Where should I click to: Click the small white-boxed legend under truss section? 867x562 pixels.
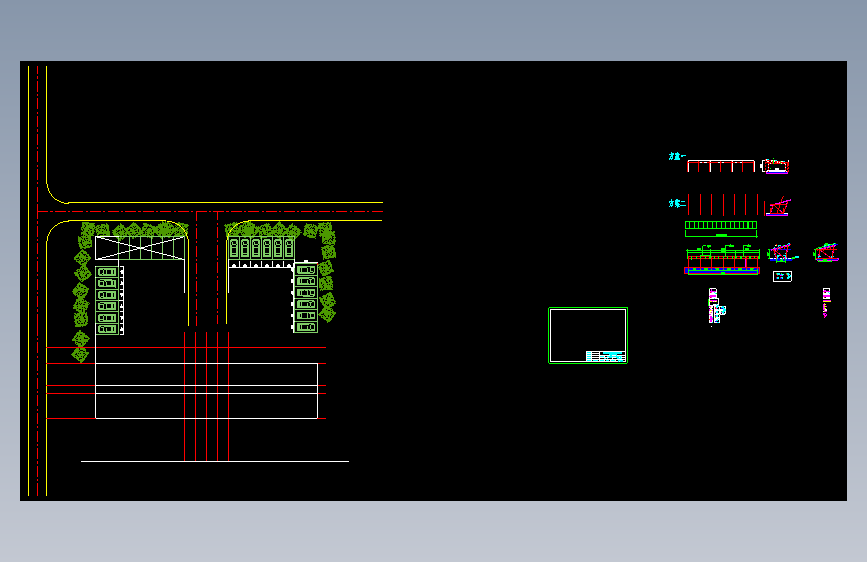(782, 276)
